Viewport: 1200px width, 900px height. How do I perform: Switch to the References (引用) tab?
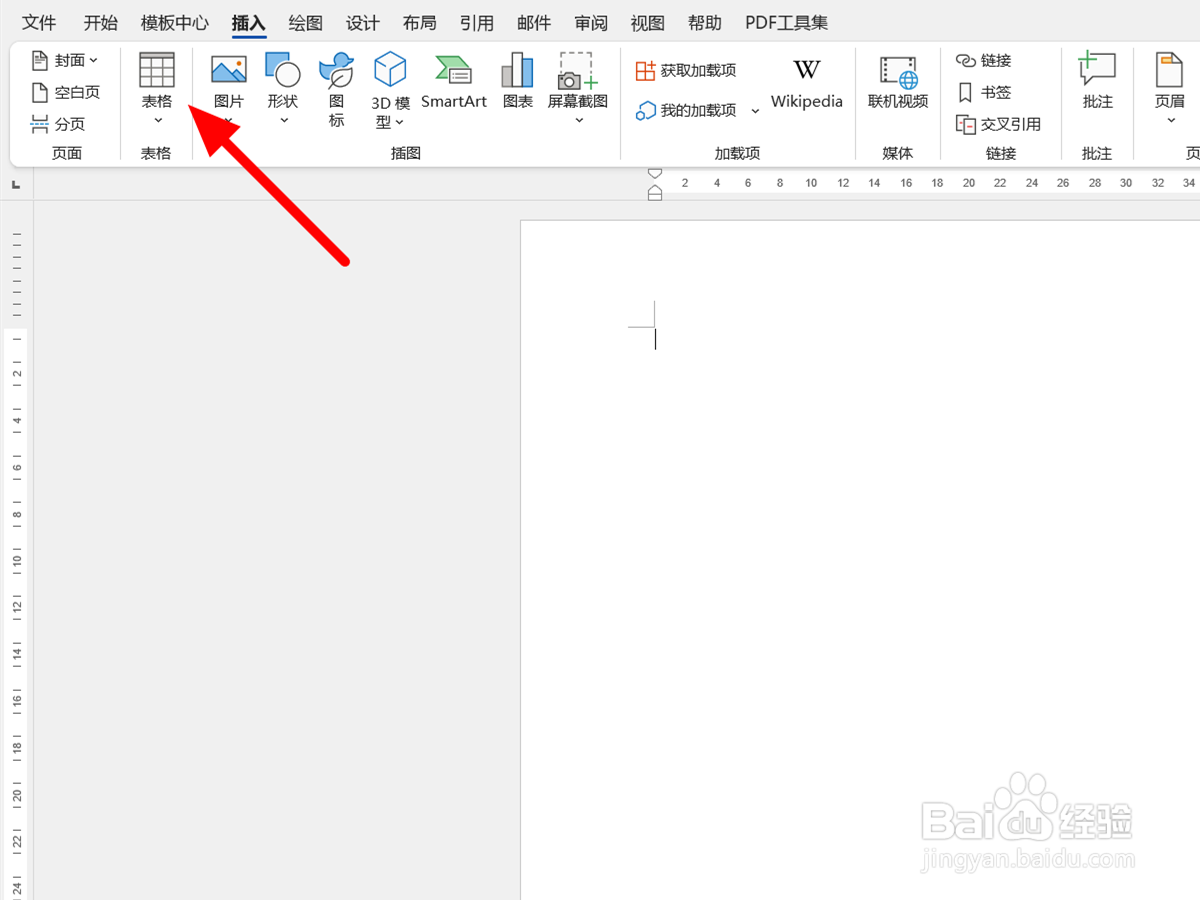click(477, 22)
